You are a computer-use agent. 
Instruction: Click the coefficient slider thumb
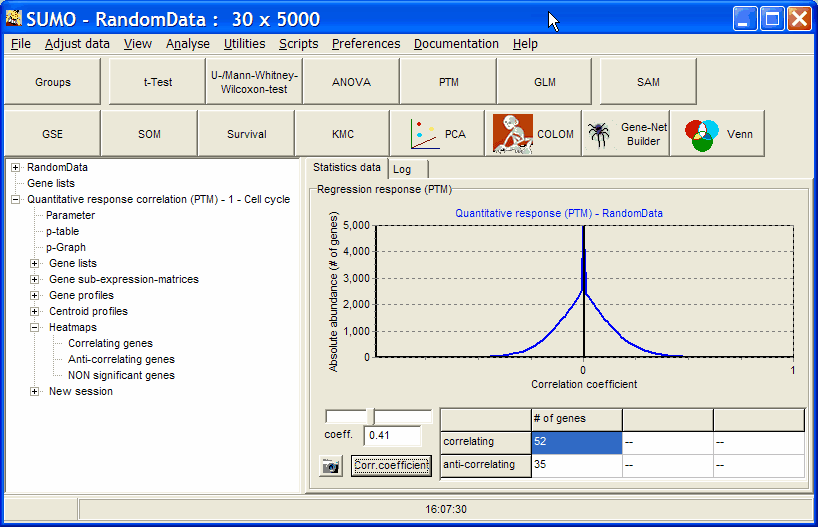(371, 416)
